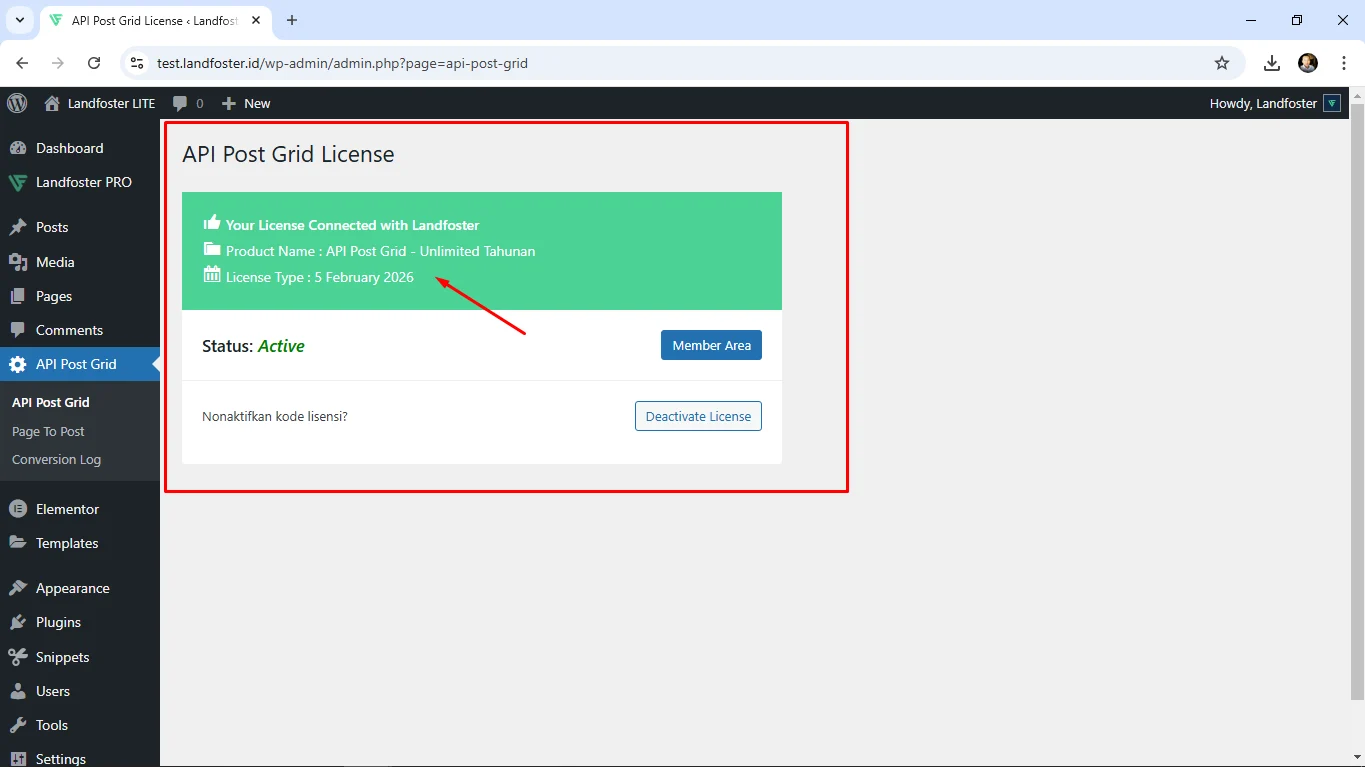Click the Appearance paintbrush icon

[x=18, y=588]
